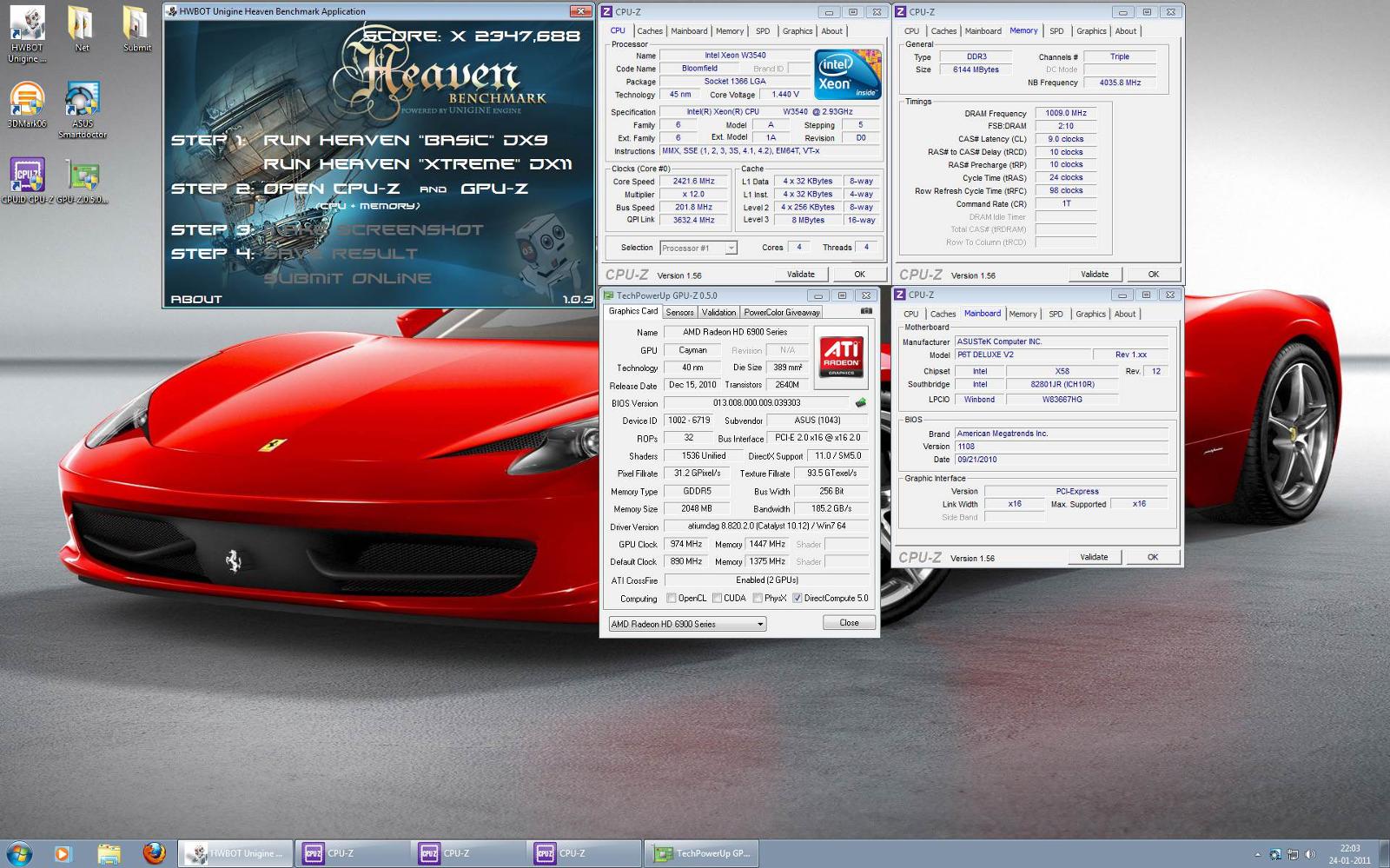Image resolution: width=1390 pixels, height=868 pixels.
Task: Click Save Screenshot in Heaven step 3
Action: pyautogui.click(x=374, y=229)
